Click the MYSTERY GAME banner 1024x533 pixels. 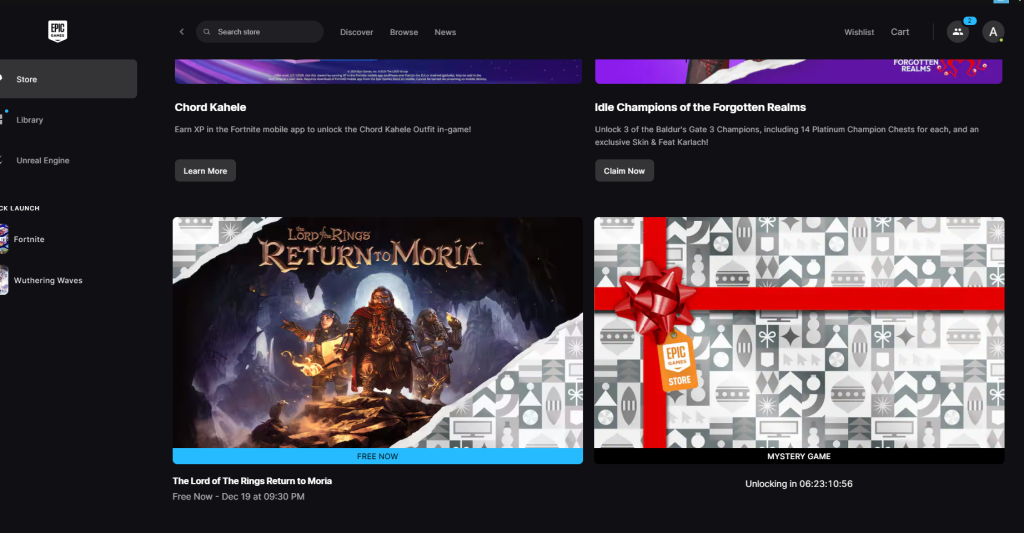coord(799,456)
